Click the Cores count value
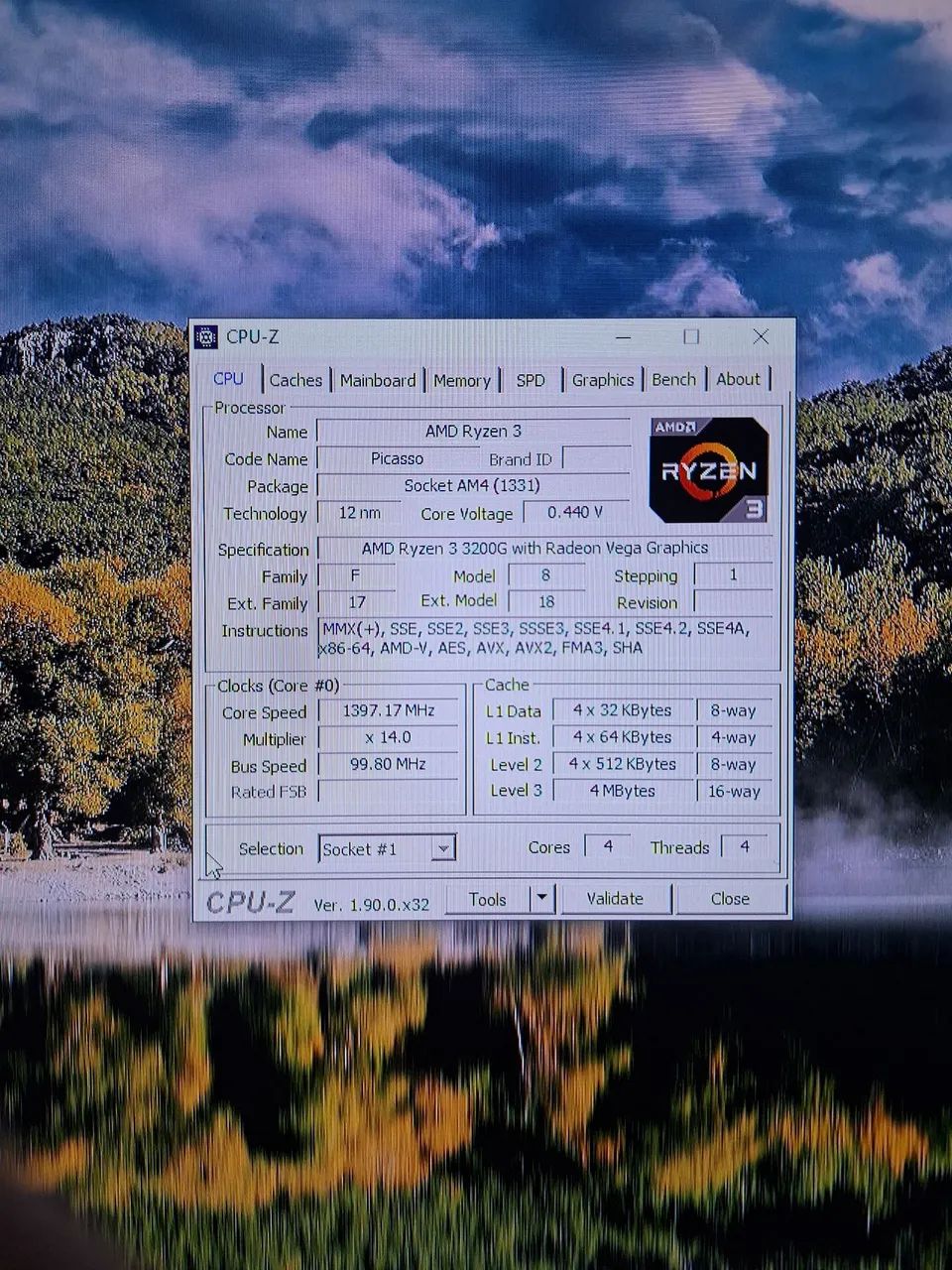This screenshot has width=952, height=1270. (608, 846)
